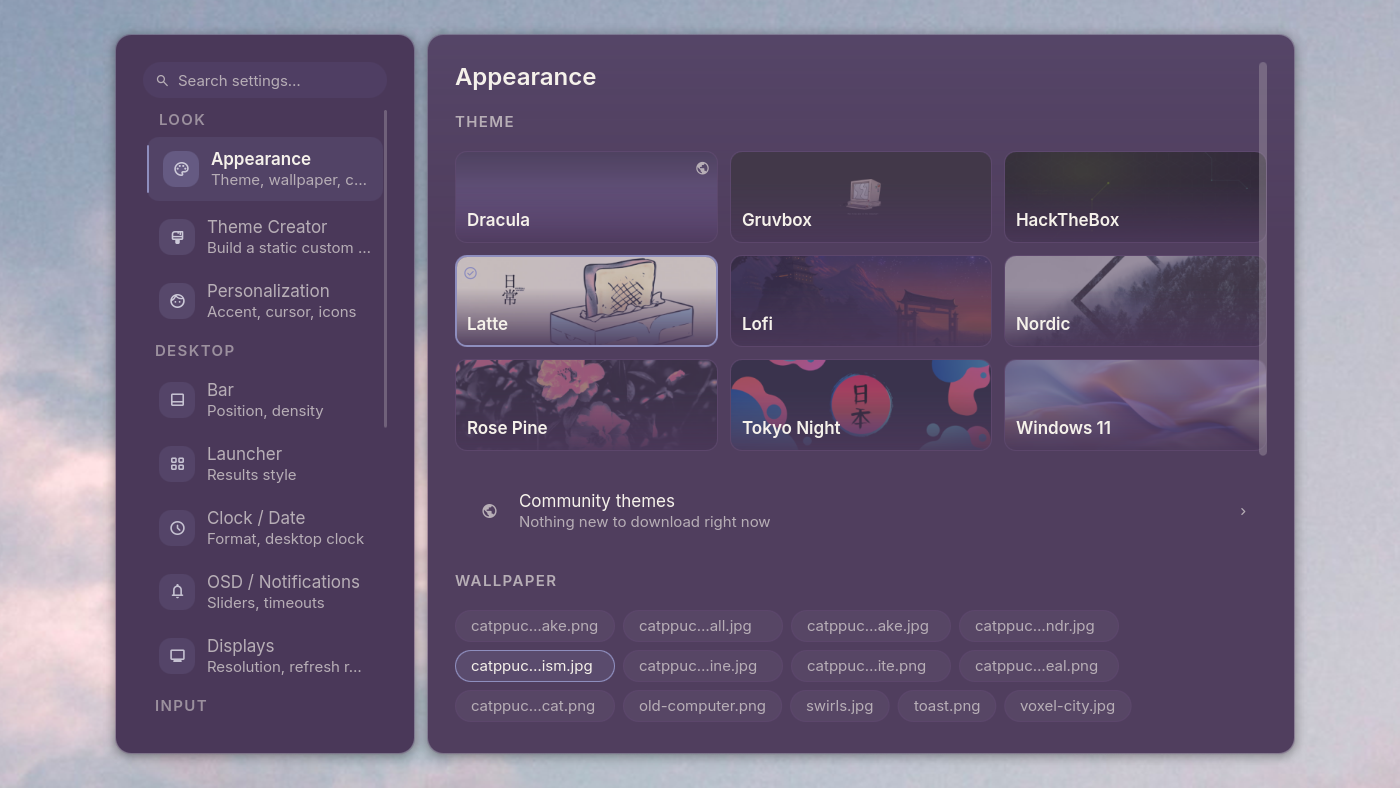1400x788 pixels.
Task: Click the Theme Creator paint roller icon
Action: pyautogui.click(x=177, y=237)
